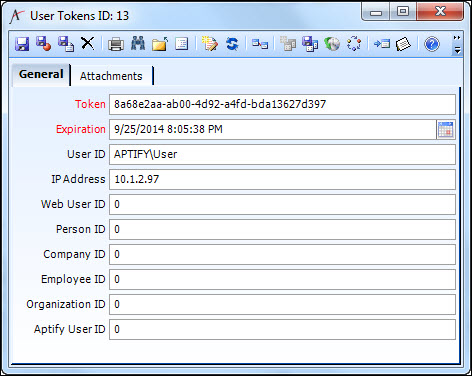Click the Token field
The image size is (472, 376).
click(282, 104)
